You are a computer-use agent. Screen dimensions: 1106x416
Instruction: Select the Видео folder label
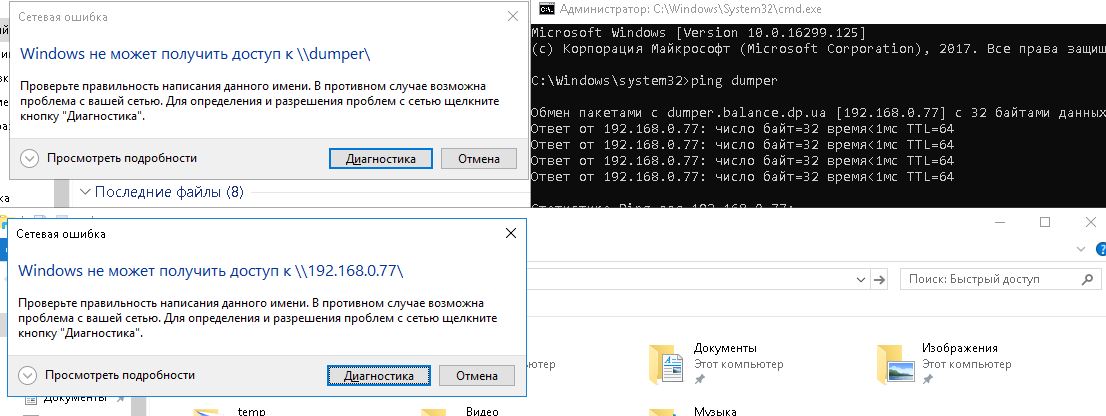click(482, 412)
